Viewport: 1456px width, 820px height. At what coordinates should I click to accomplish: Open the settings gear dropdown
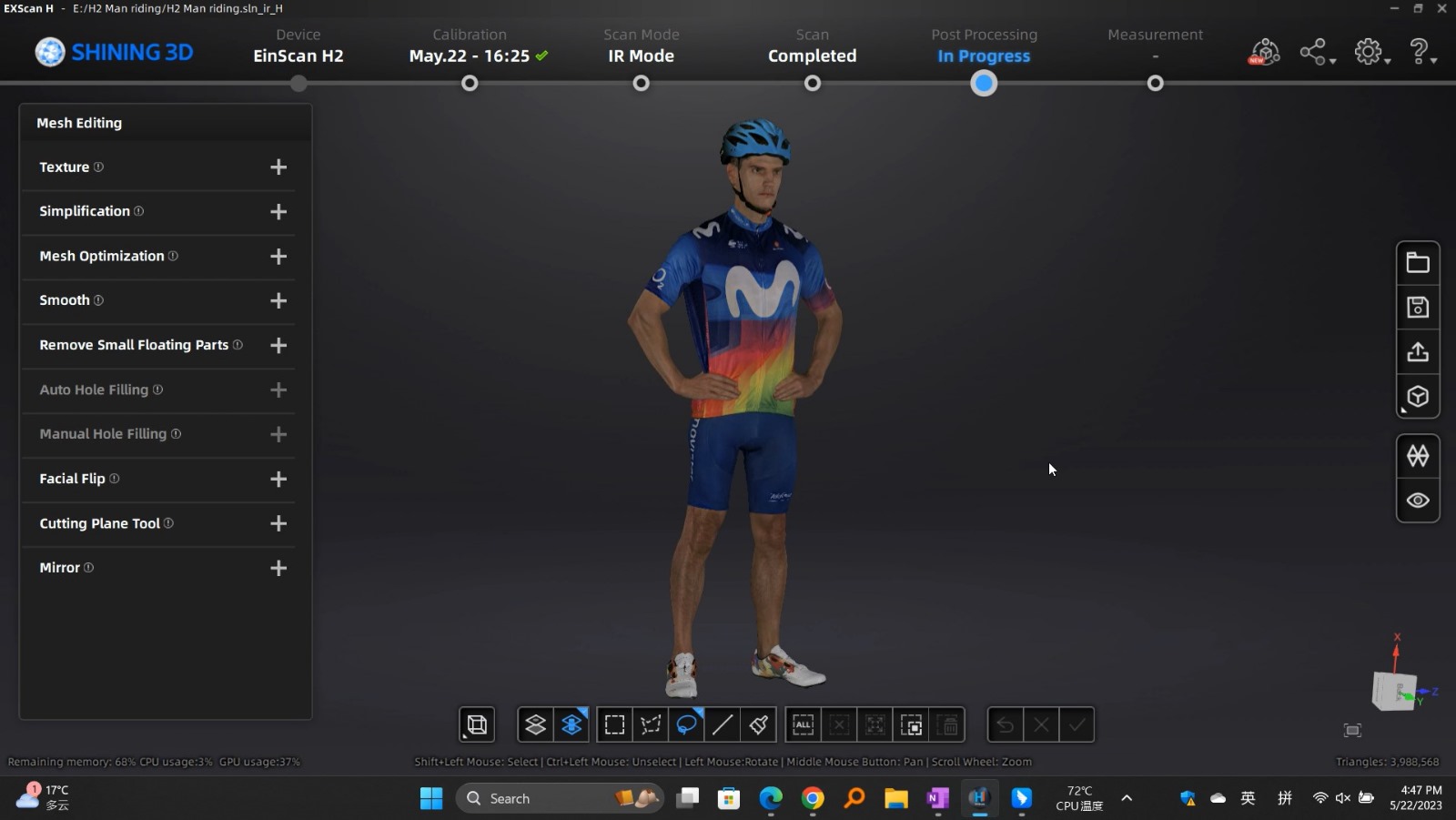[1371, 52]
